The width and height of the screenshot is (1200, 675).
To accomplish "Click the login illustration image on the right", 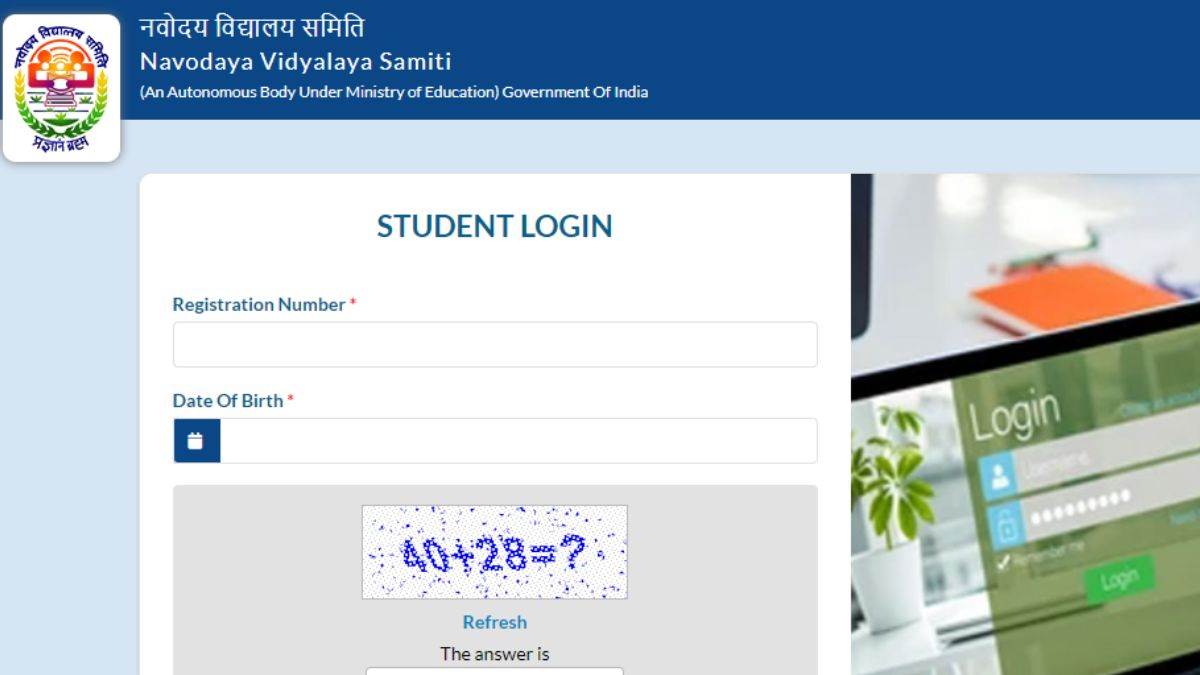I will [x=1025, y=424].
